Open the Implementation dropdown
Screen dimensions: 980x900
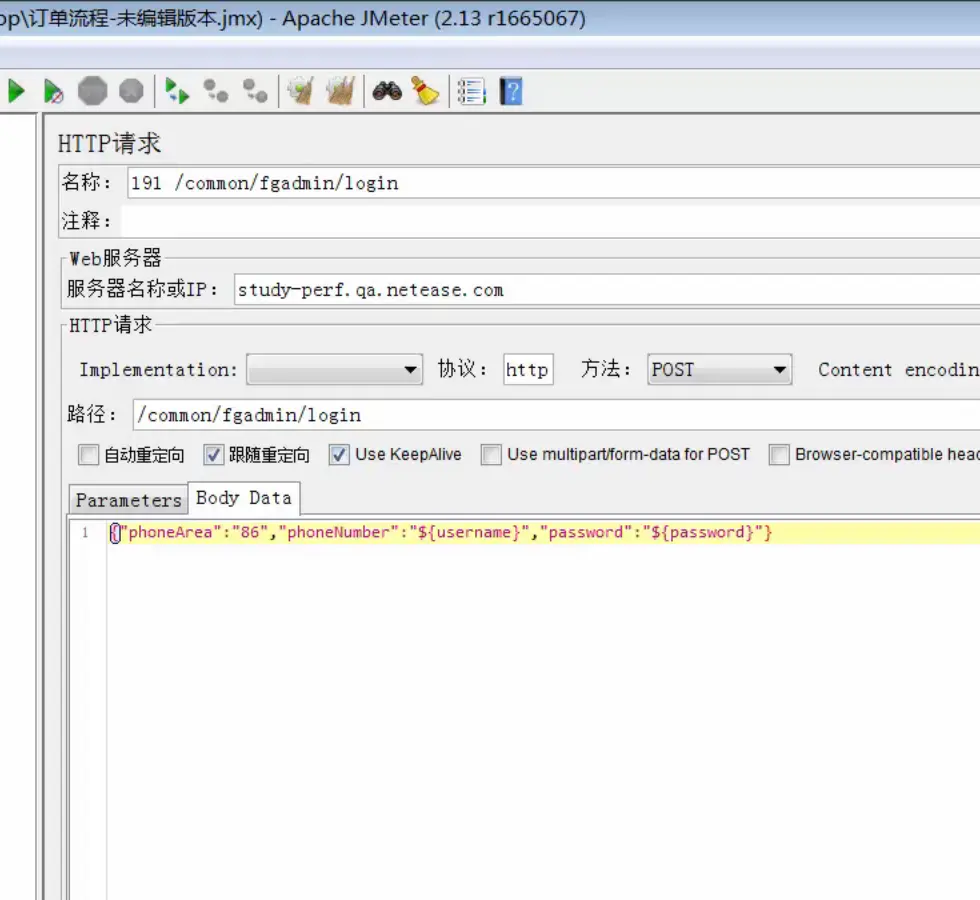(334, 369)
